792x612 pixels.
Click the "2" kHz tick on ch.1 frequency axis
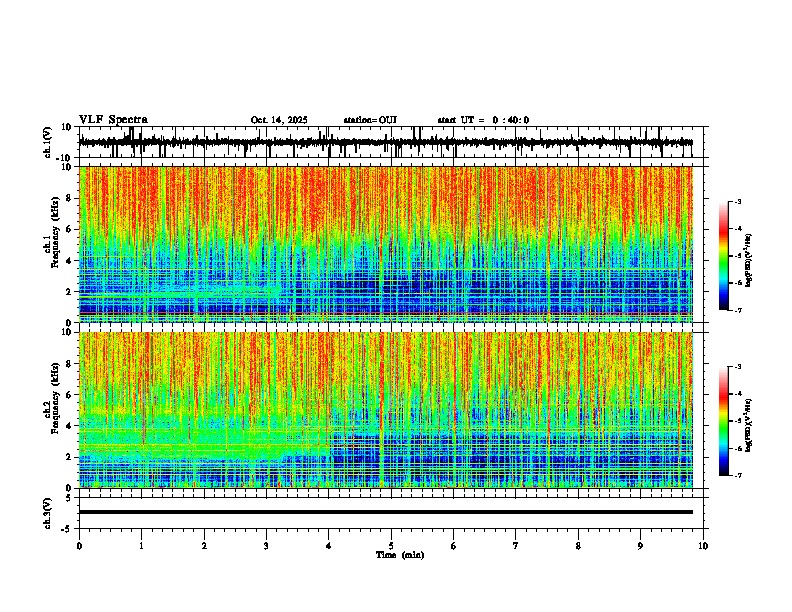(x=69, y=291)
